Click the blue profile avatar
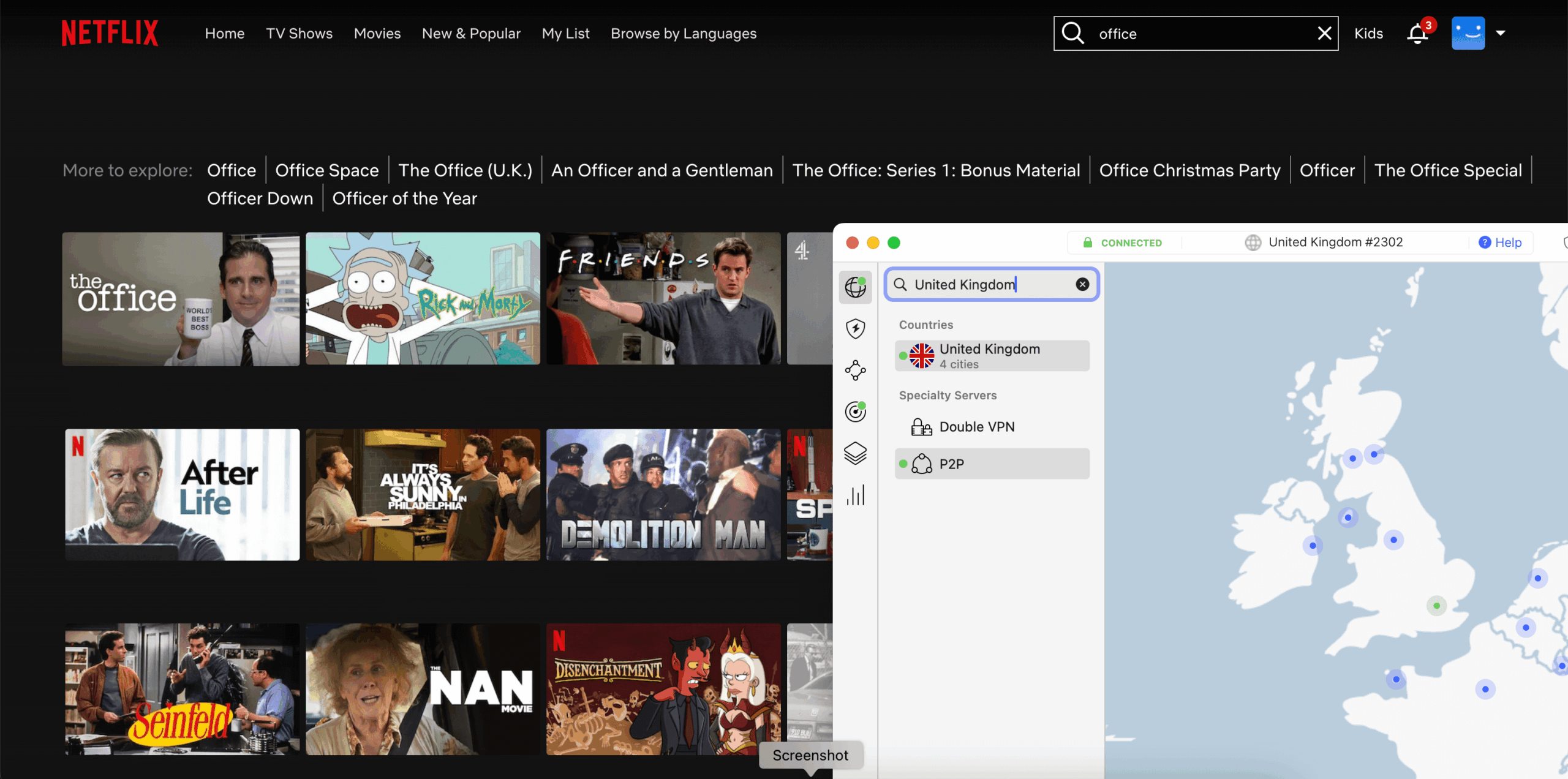 pos(1468,33)
